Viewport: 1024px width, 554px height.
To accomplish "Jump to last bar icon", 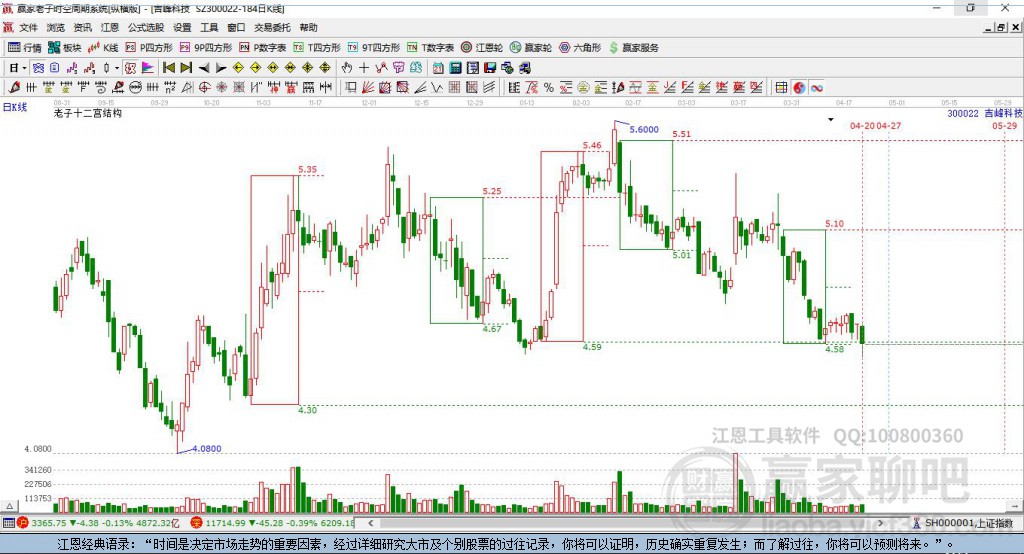I will (186, 68).
